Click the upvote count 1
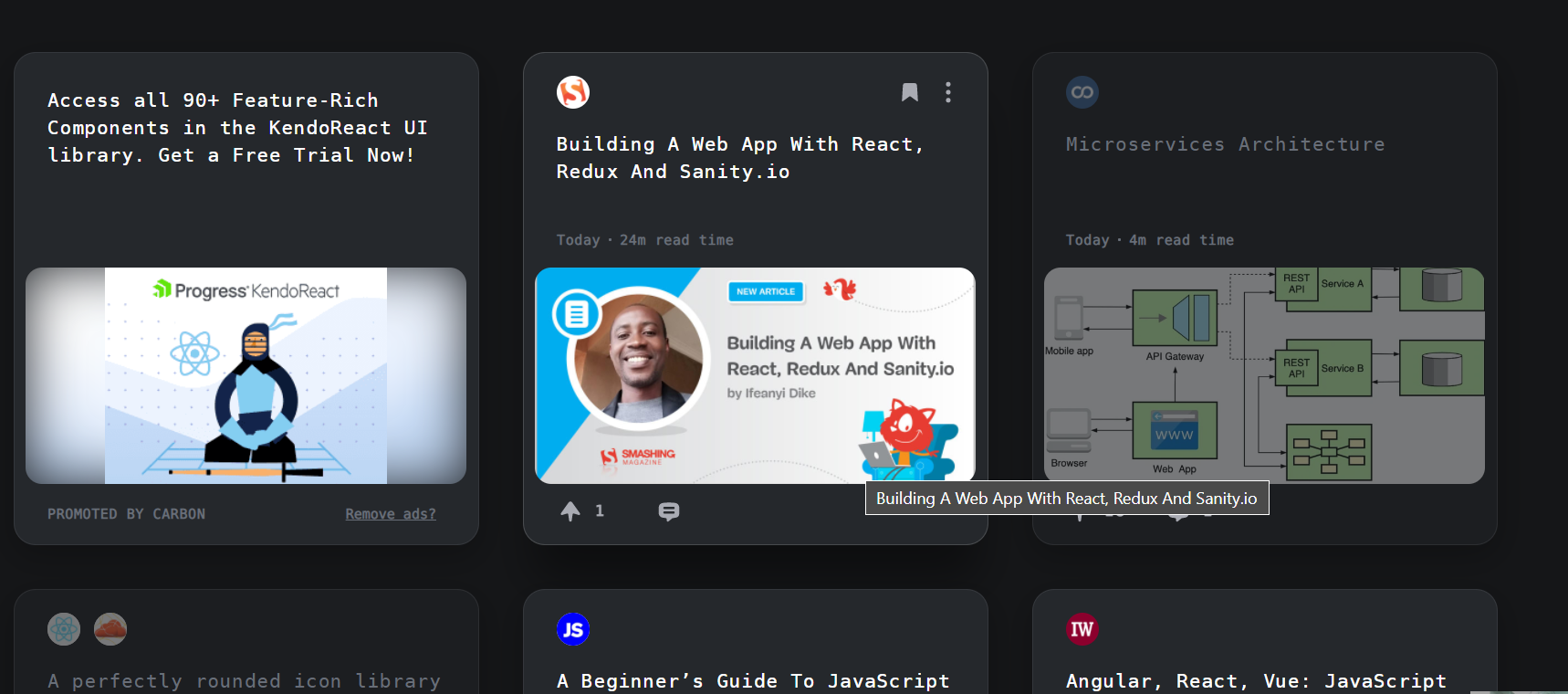The image size is (1568, 694). coord(600,511)
